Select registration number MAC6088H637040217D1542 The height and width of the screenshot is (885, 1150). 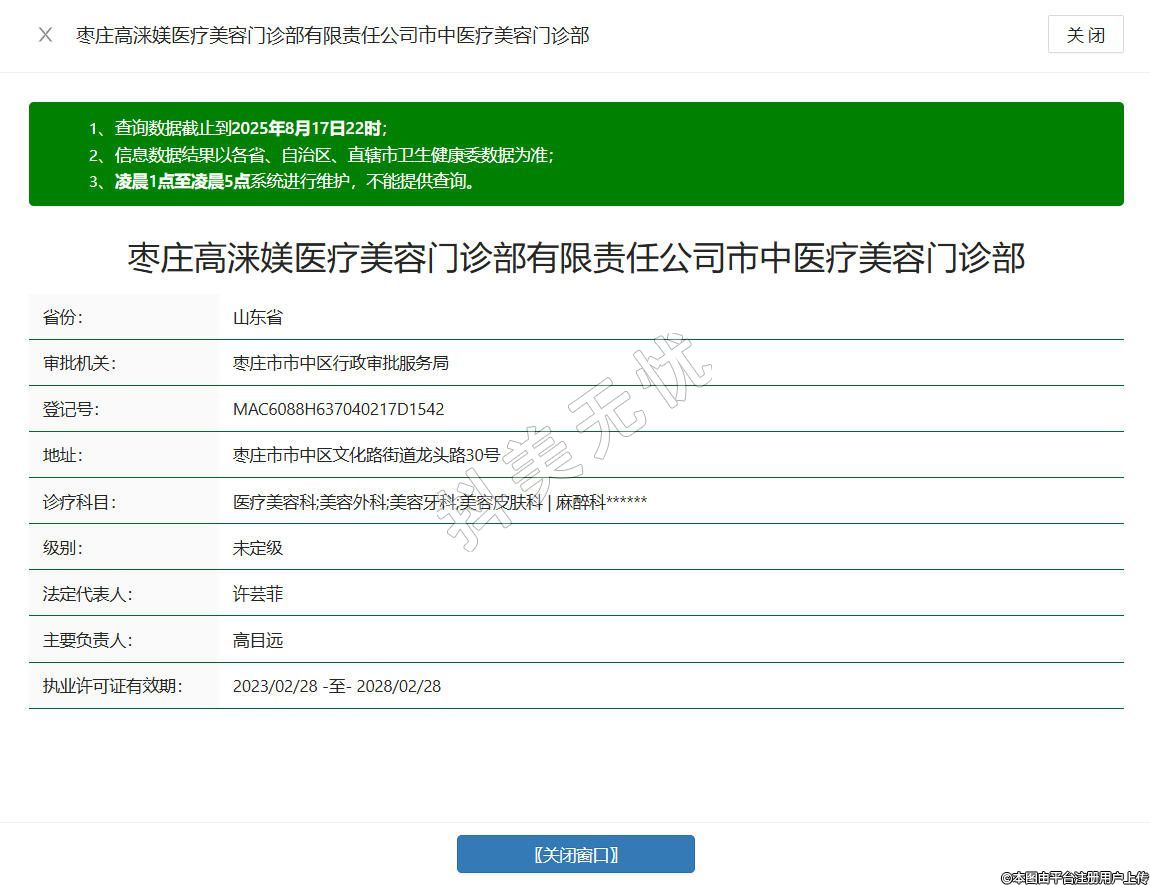(x=338, y=409)
